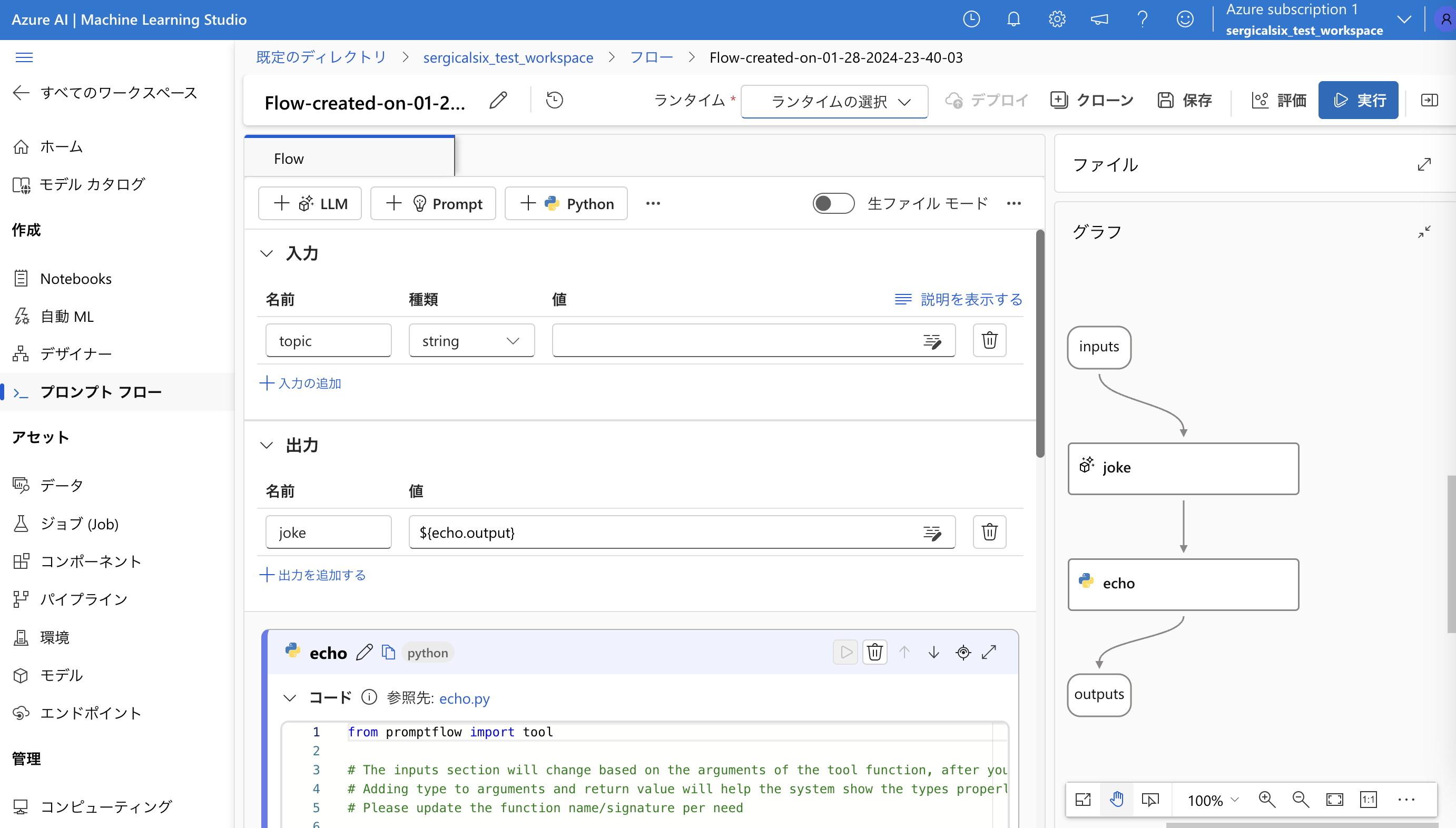Locate echo node in graph via crosshair icon
This screenshot has height=828, width=1456.
(x=962, y=652)
